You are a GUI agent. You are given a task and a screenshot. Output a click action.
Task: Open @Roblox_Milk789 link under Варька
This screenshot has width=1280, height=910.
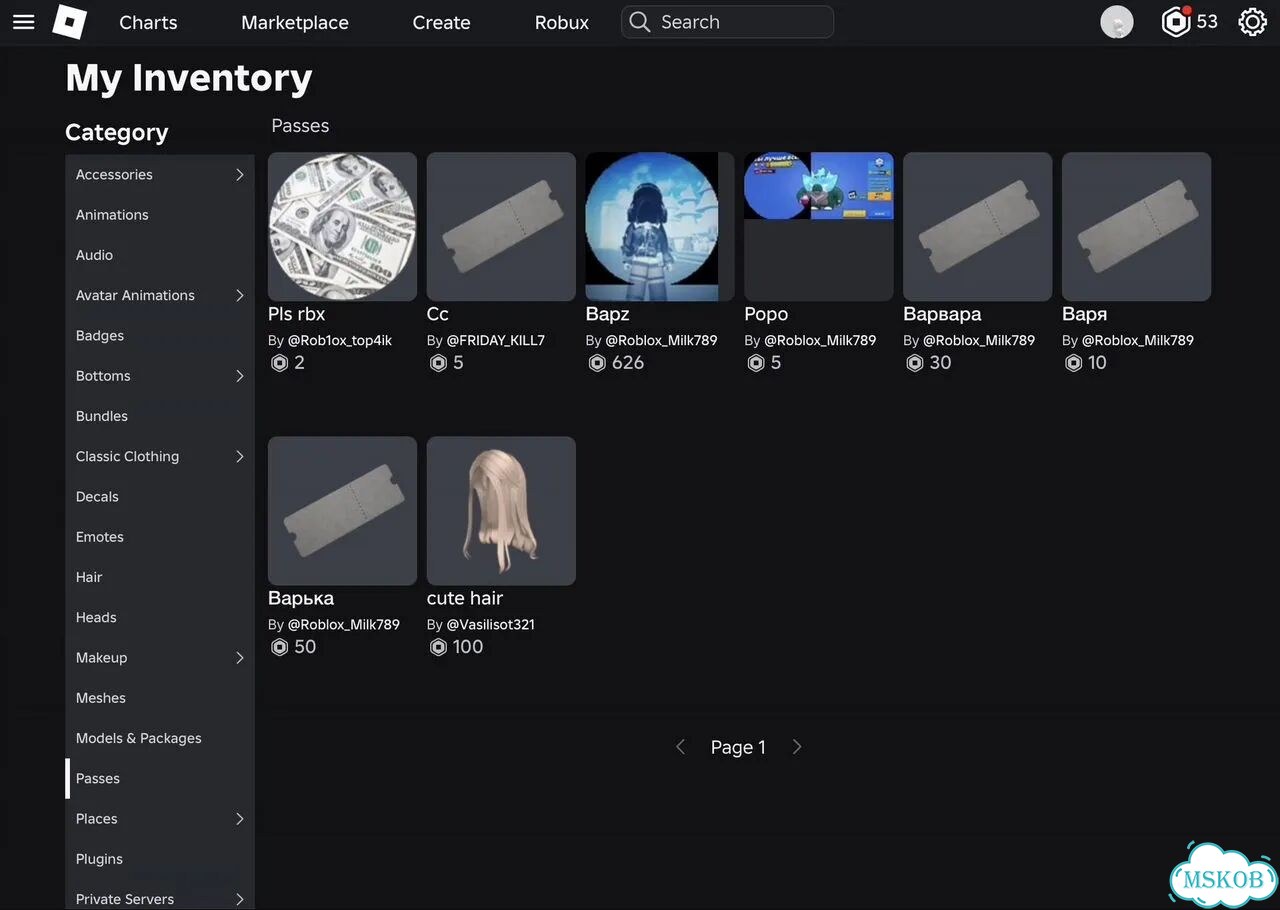(x=344, y=624)
